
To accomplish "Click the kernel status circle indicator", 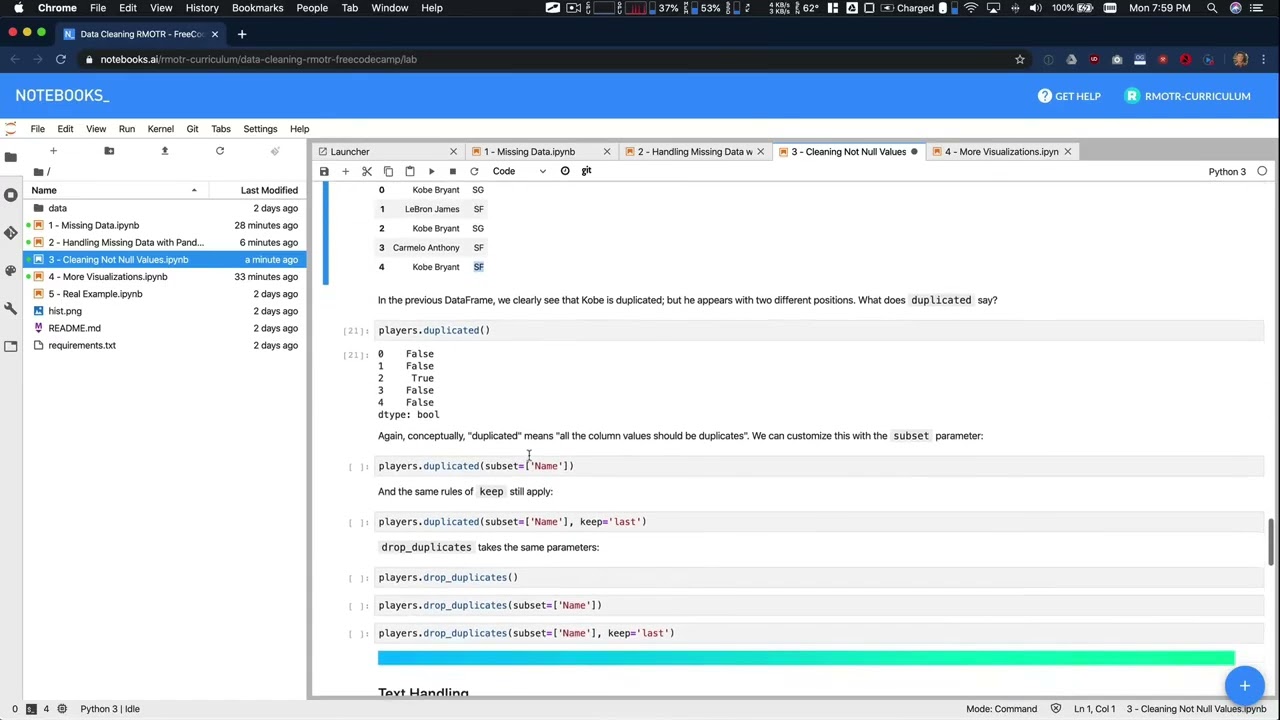I will tap(1262, 171).
